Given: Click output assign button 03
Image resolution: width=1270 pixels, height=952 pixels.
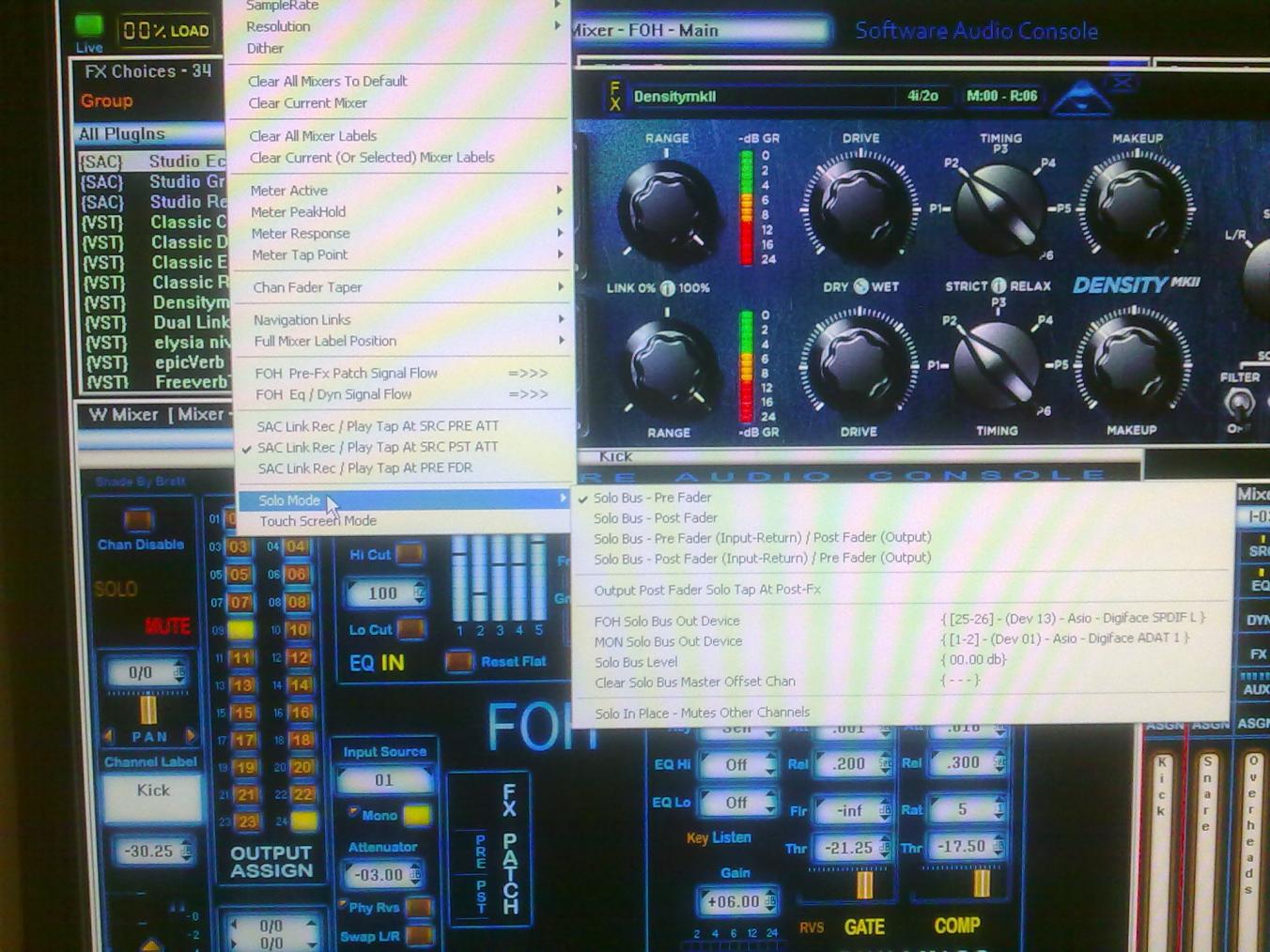Looking at the screenshot, I should 240,547.
